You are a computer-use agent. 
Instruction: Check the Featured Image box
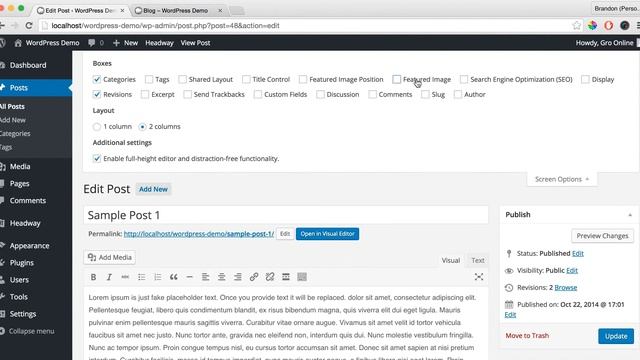click(x=397, y=79)
